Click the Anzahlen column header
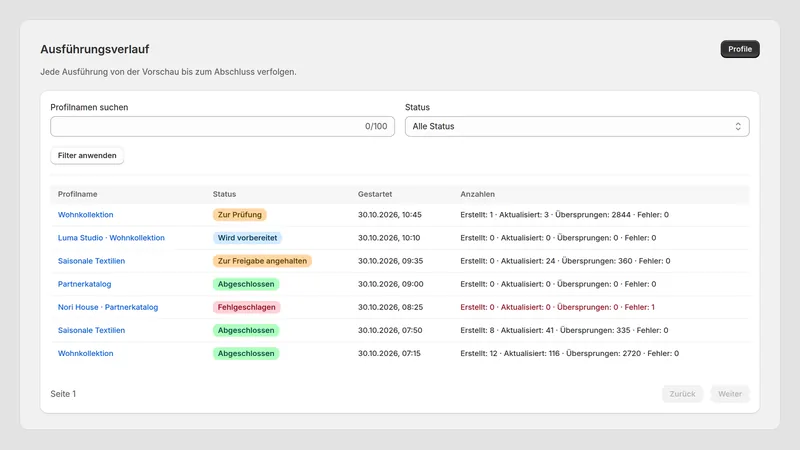 (x=478, y=194)
